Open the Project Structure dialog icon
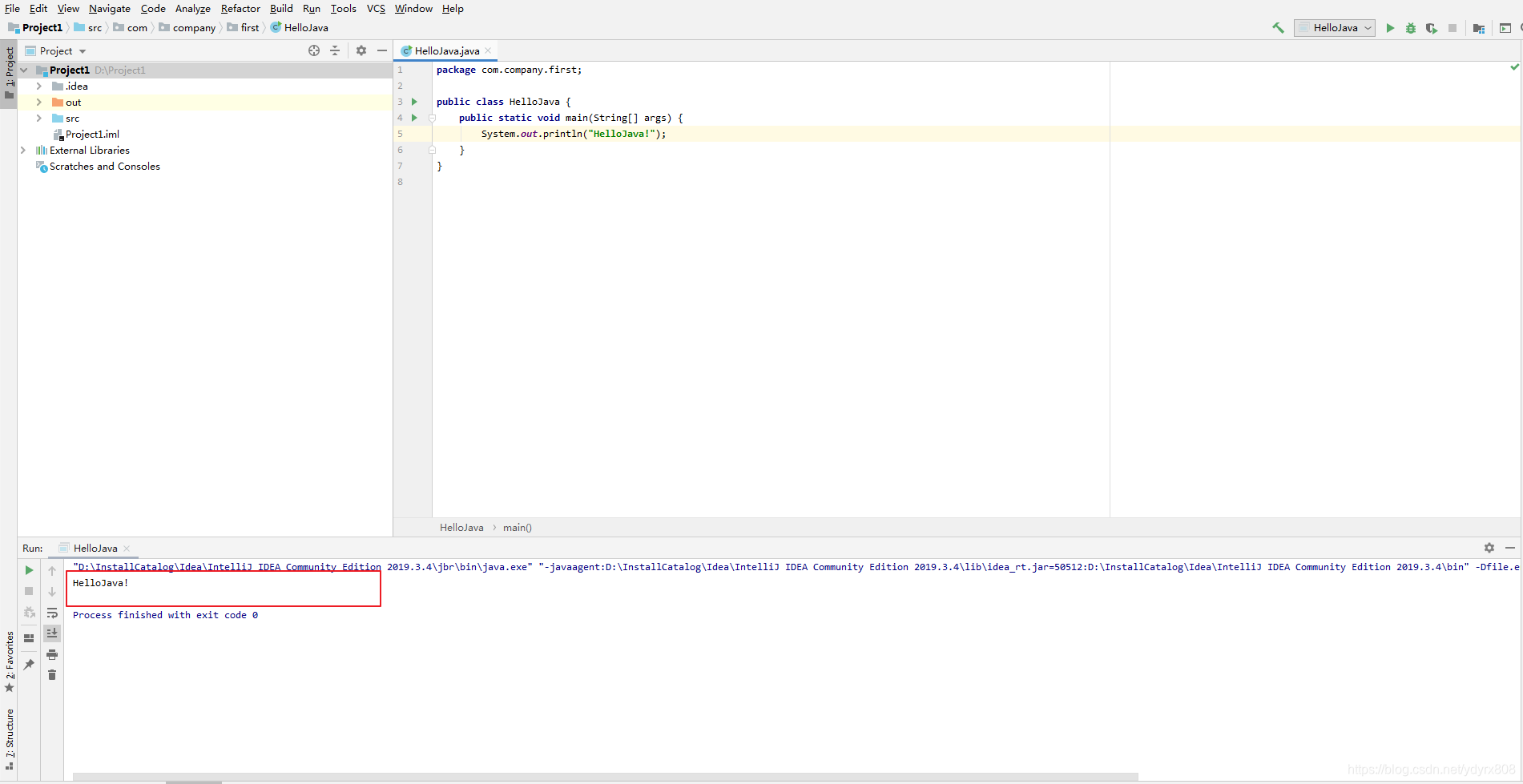The image size is (1523, 784). click(1479, 28)
